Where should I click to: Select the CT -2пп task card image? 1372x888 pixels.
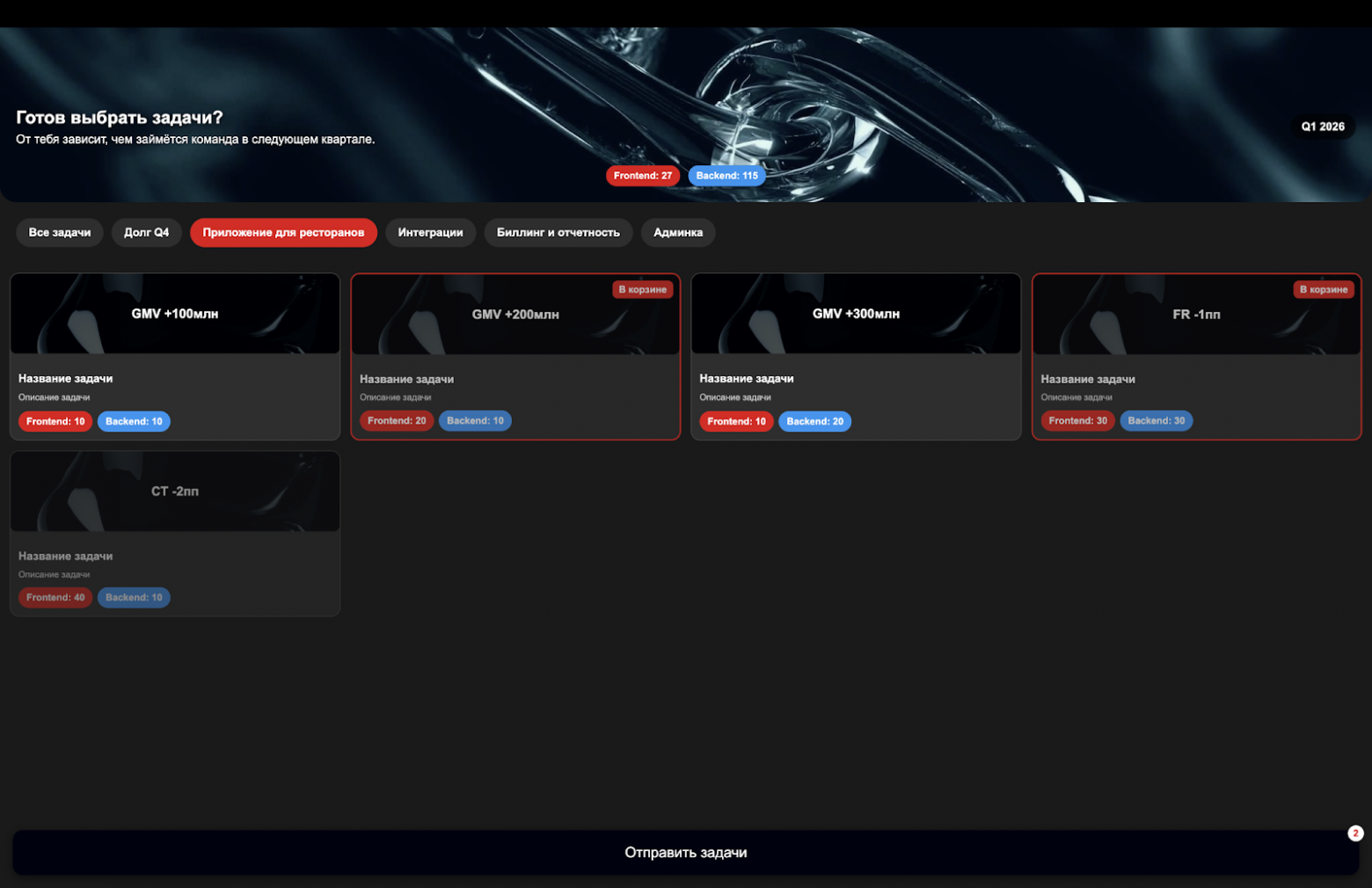pyautogui.click(x=175, y=491)
